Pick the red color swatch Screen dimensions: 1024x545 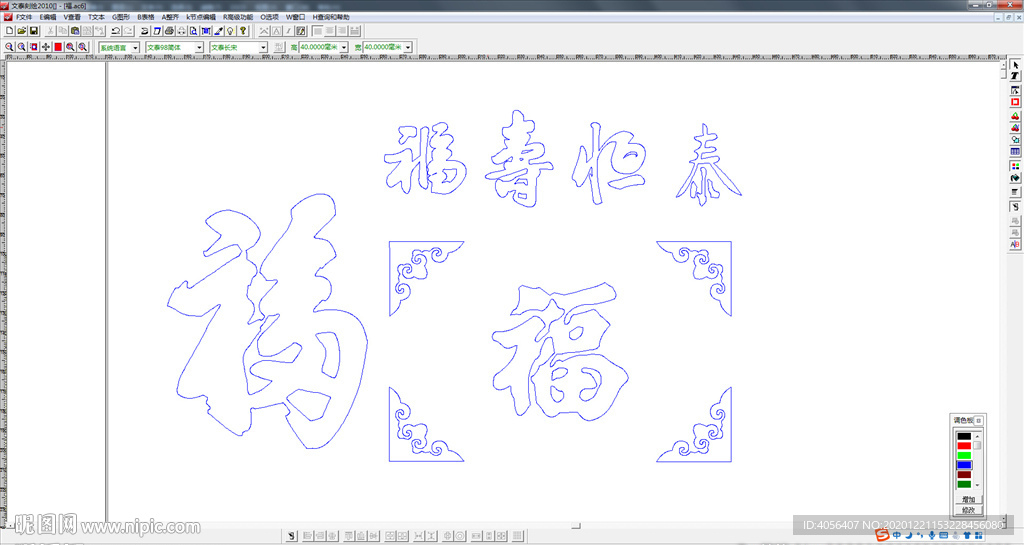click(x=964, y=446)
